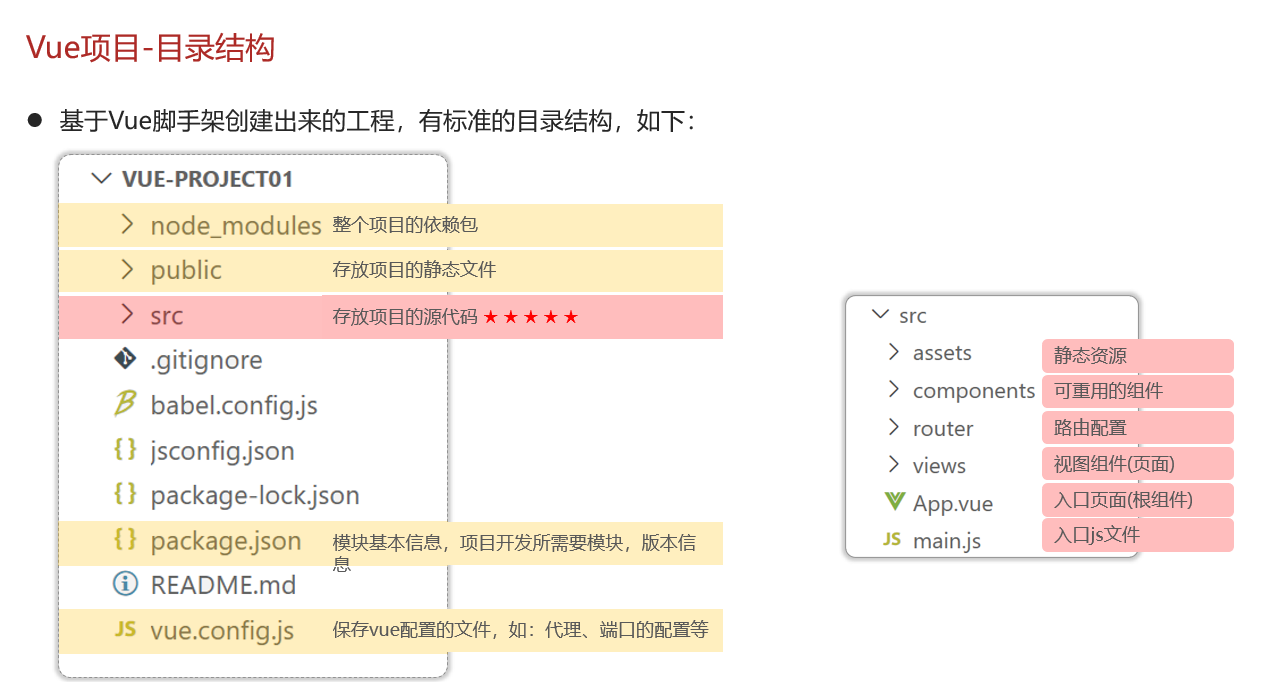Click the Babel icon beside babel.config.js

[x=125, y=403]
